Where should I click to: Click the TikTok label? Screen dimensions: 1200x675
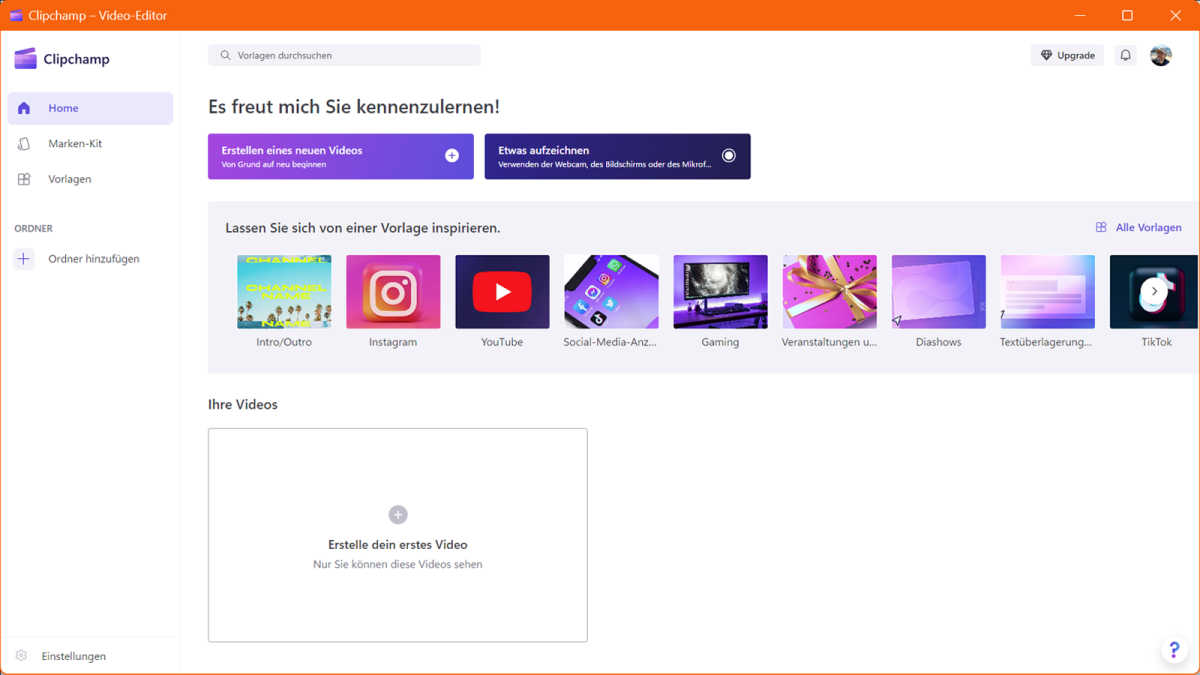(x=1156, y=342)
